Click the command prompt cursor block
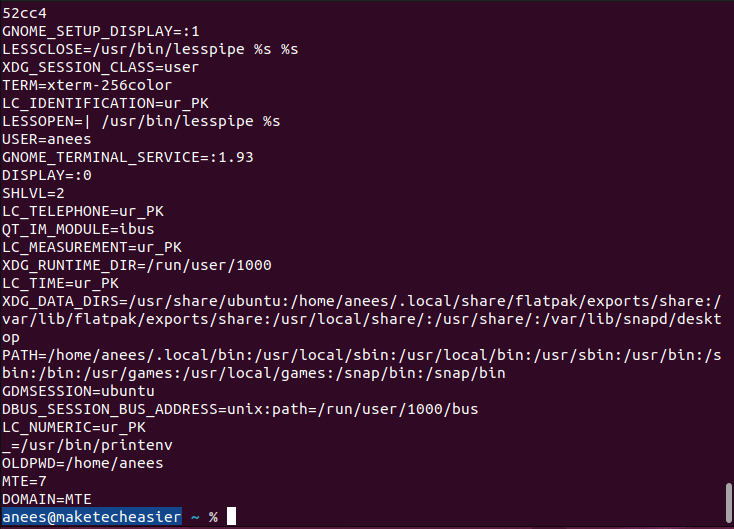This screenshot has width=734, height=529. tap(232, 517)
